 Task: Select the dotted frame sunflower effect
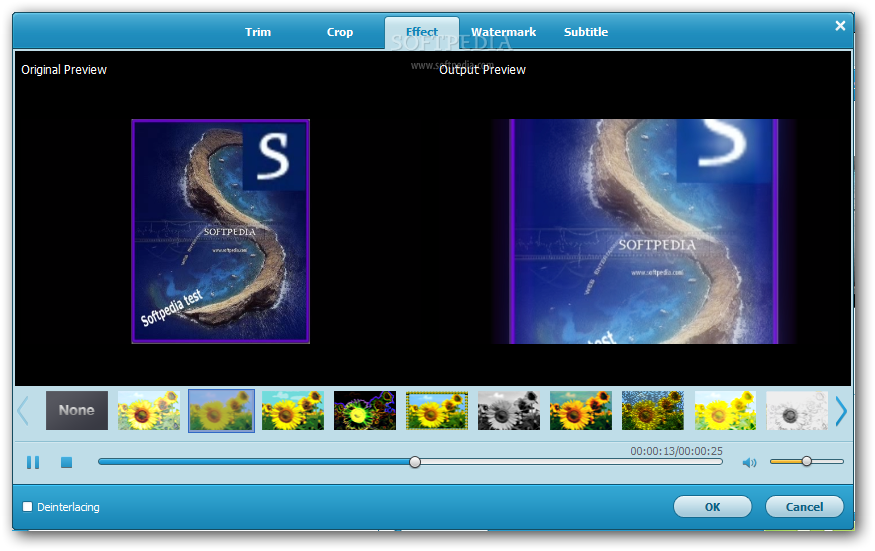coord(437,410)
